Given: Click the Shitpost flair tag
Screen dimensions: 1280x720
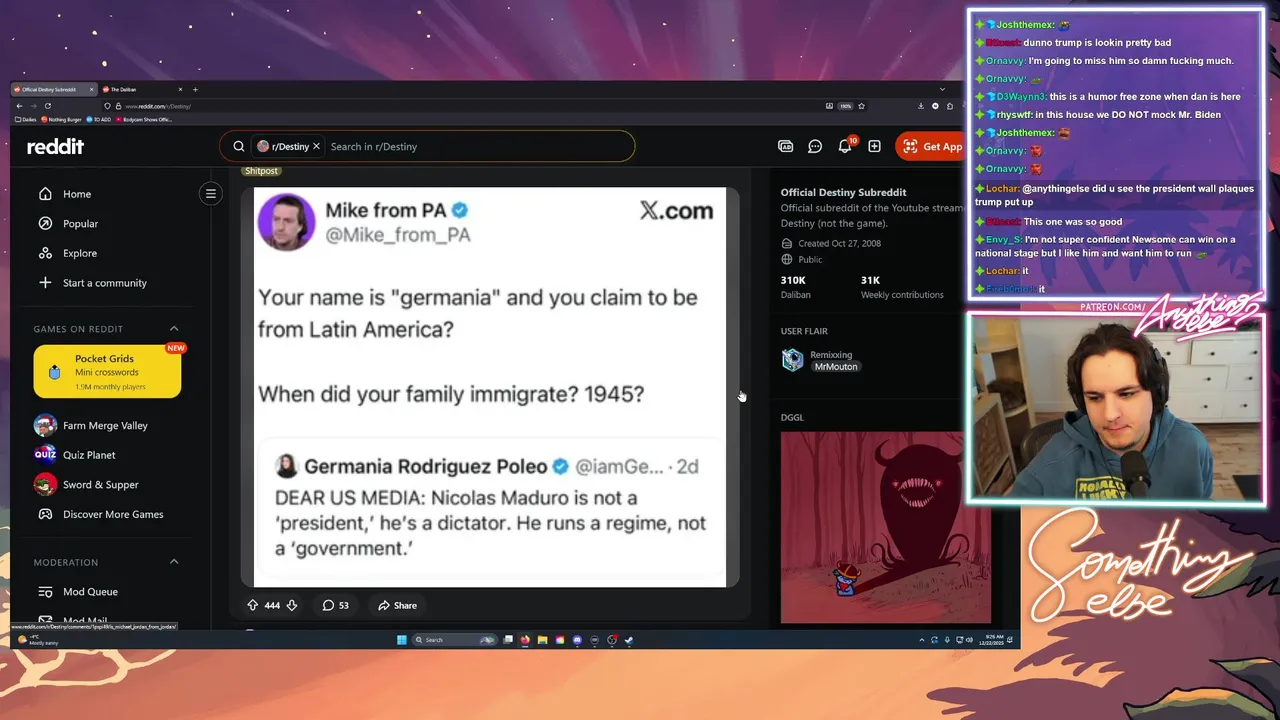Looking at the screenshot, I should (261, 171).
